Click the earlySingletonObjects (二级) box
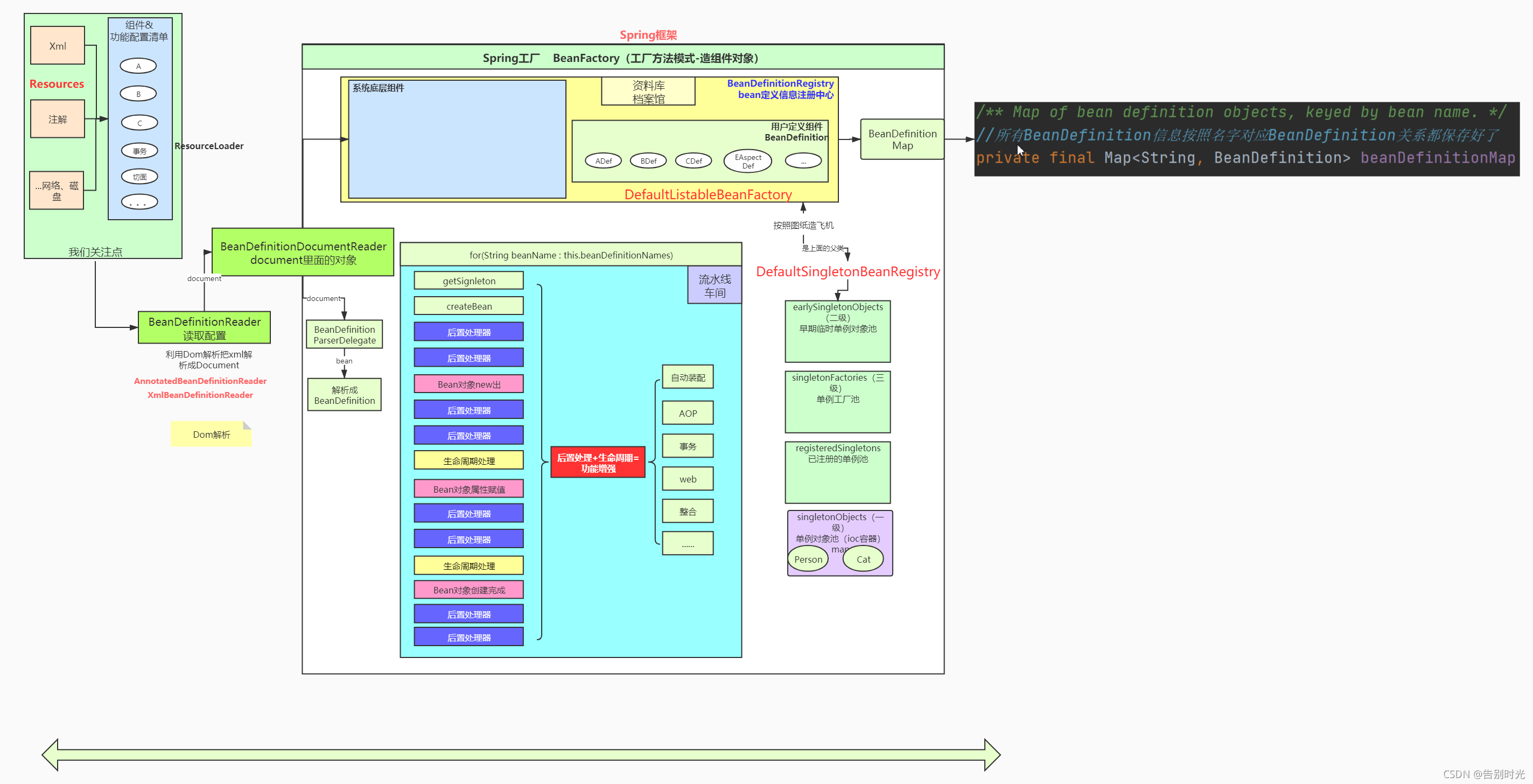The height and width of the screenshot is (784, 1533). 838,332
